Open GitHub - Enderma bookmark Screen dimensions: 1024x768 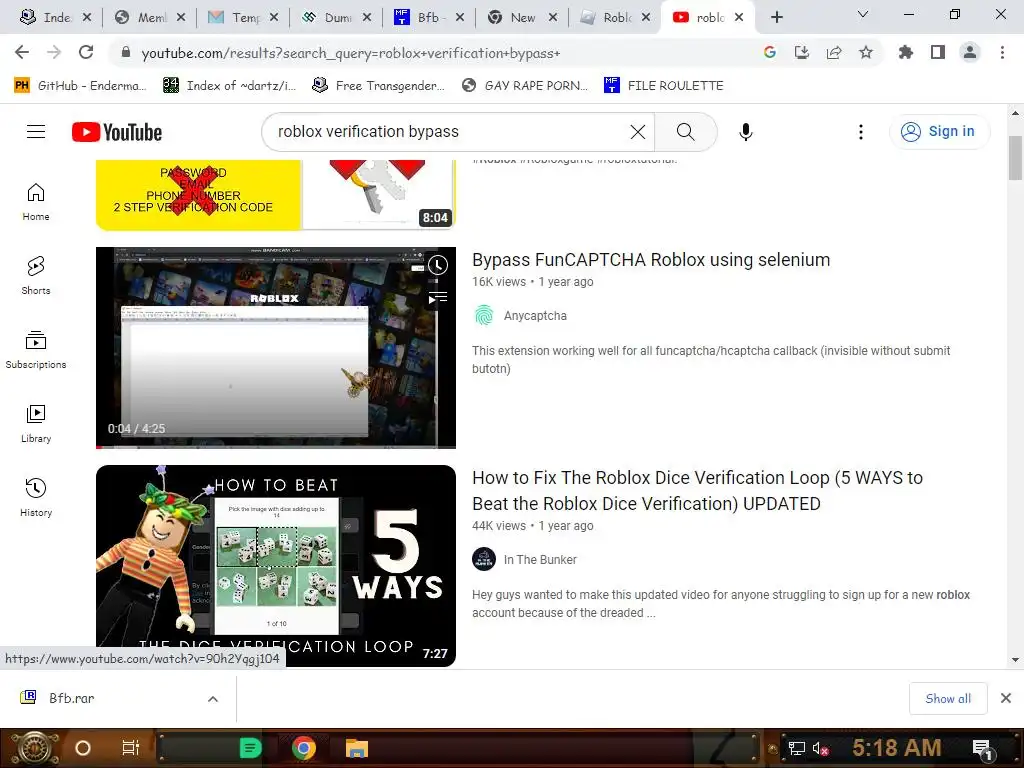click(x=80, y=86)
